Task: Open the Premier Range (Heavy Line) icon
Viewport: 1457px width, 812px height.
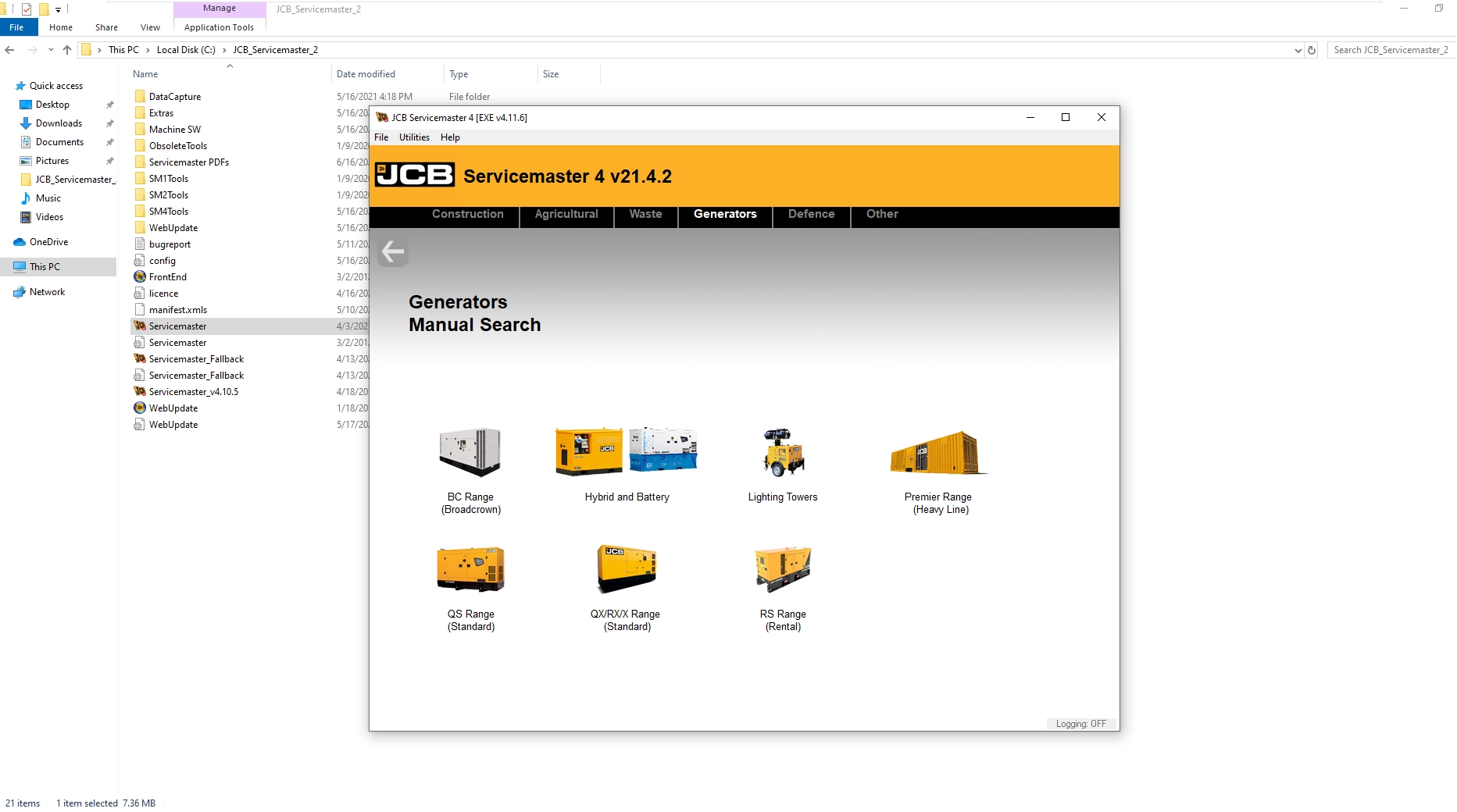Action: tap(938, 452)
